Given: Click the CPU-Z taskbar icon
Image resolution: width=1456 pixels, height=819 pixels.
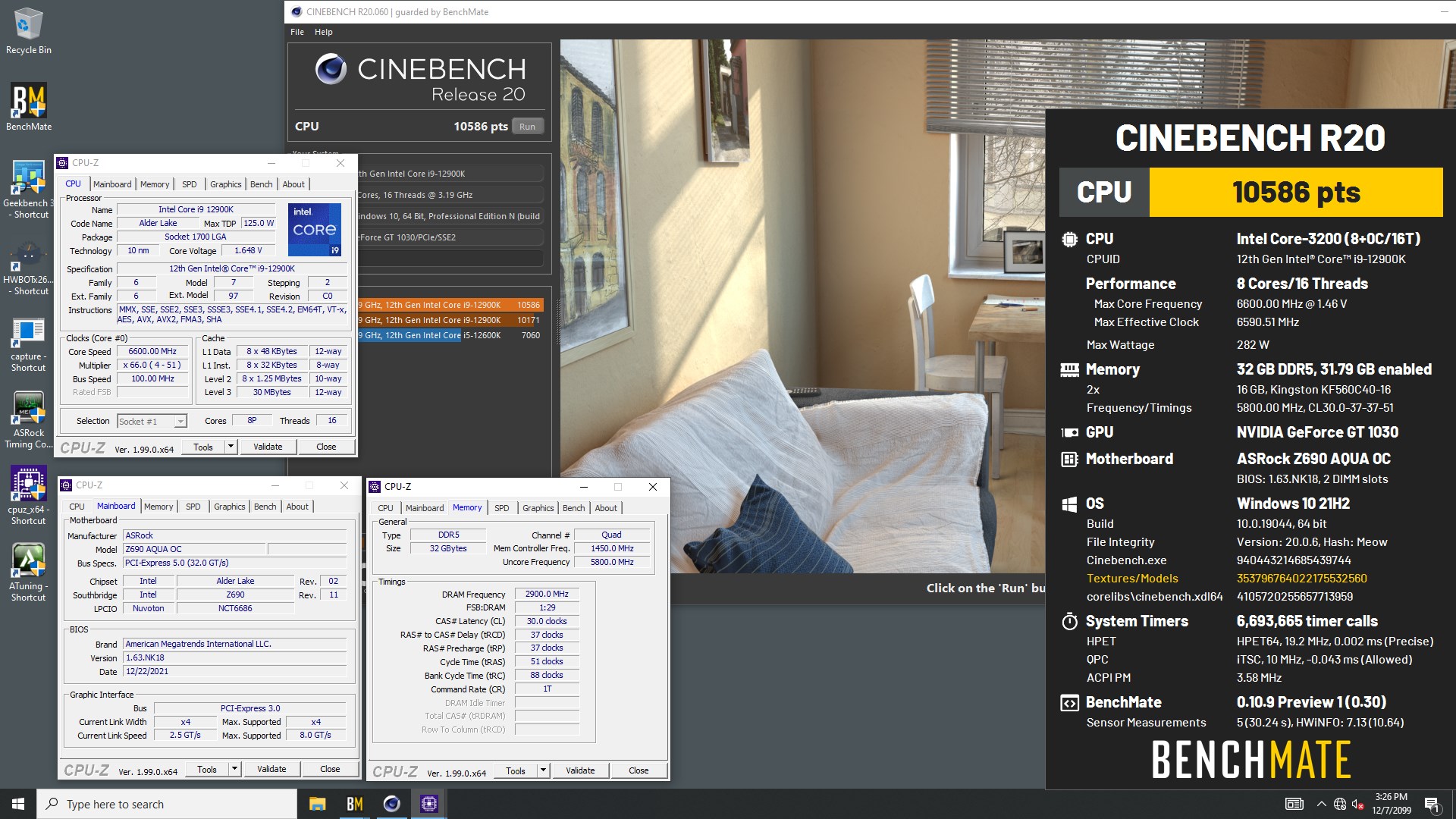Looking at the screenshot, I should (x=428, y=804).
